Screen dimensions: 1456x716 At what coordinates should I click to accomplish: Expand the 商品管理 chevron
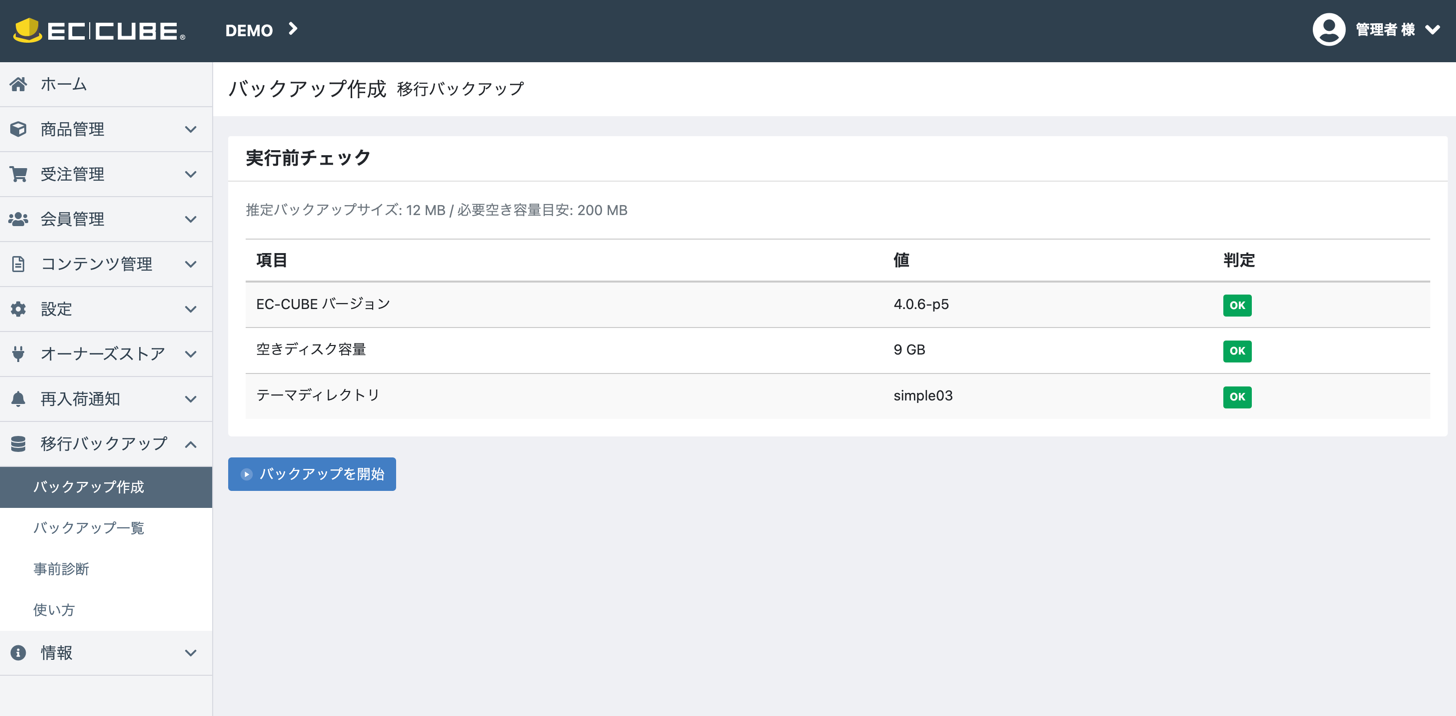tap(191, 130)
